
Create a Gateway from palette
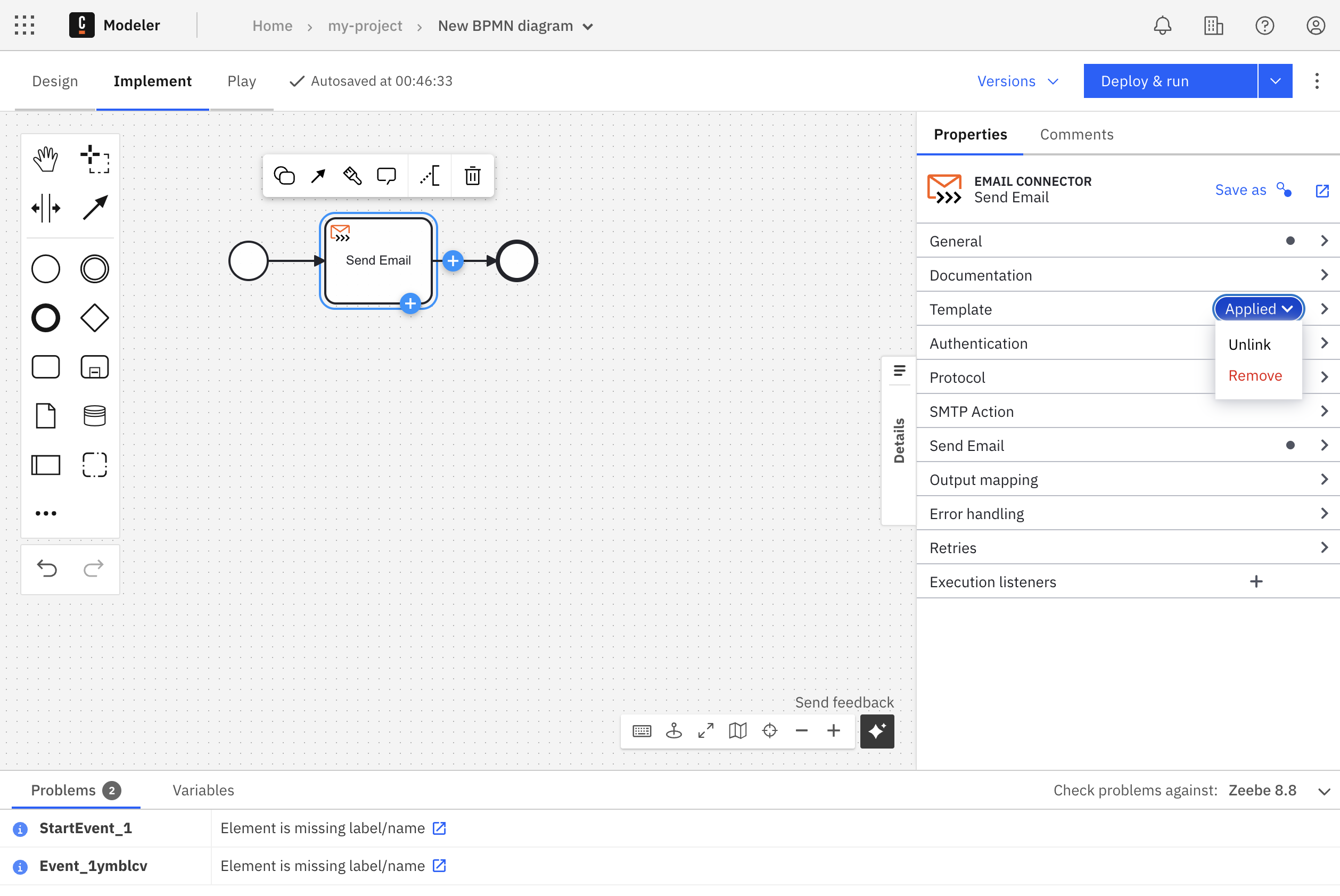[x=94, y=318]
